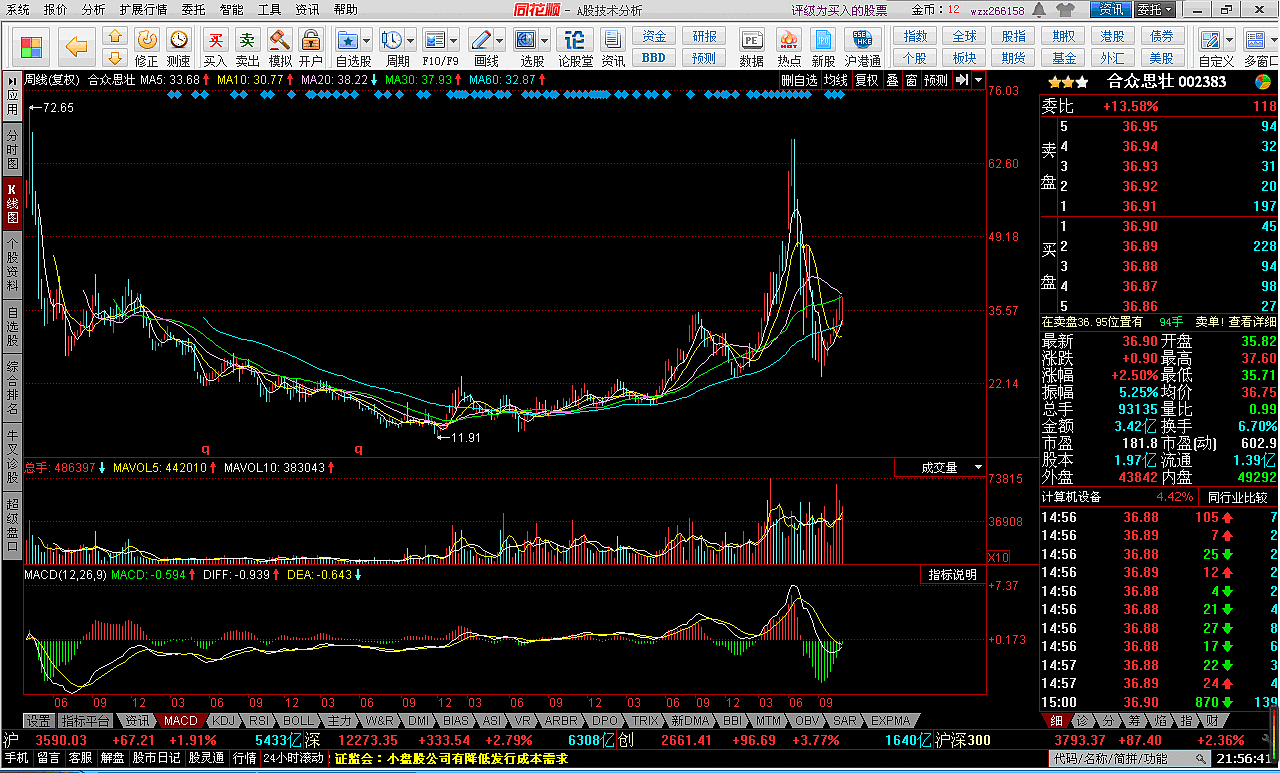The width and height of the screenshot is (1280, 773).
Task: Click the X10 volume scale label
Action: 998,557
